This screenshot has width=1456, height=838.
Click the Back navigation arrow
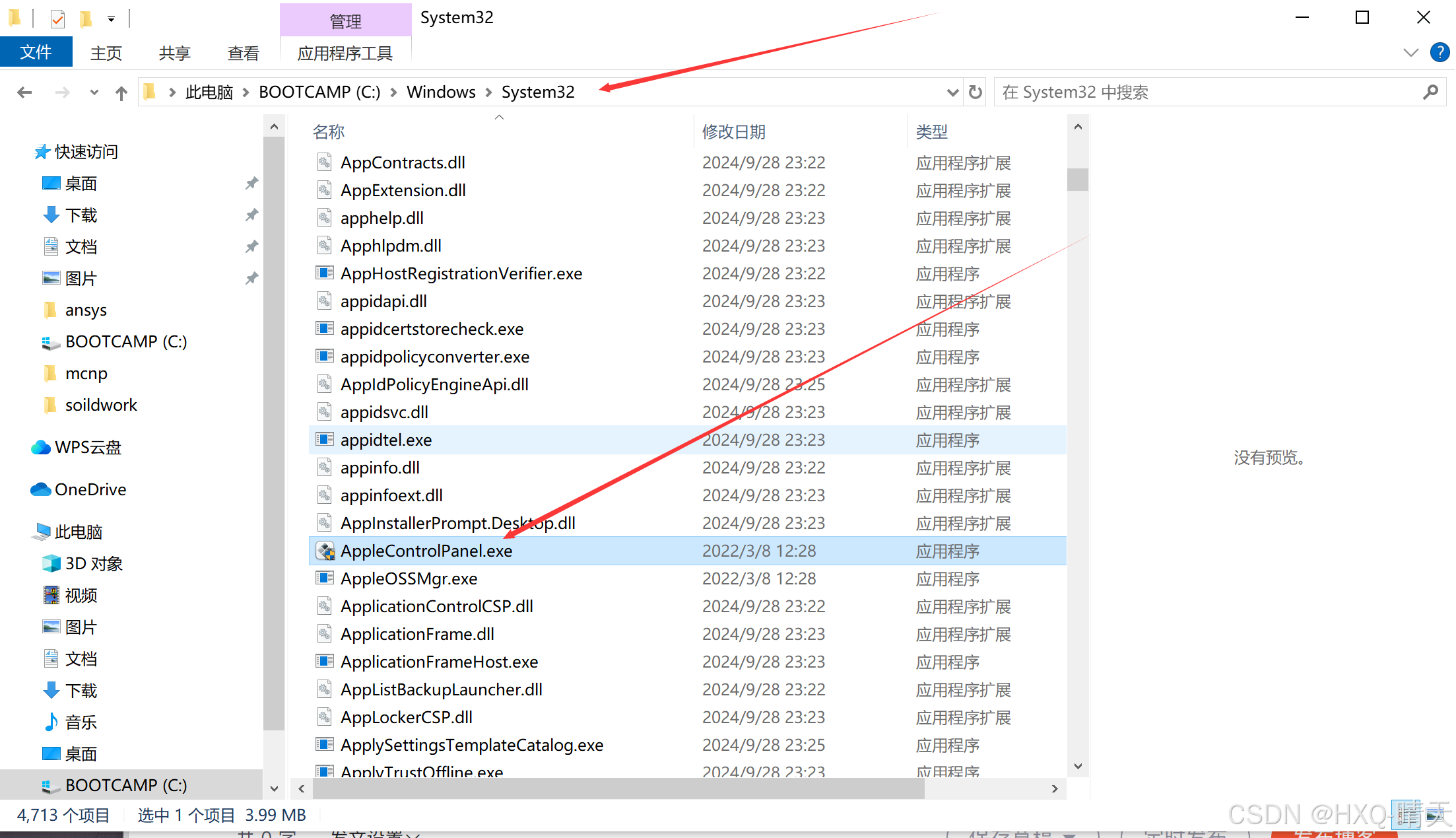point(24,92)
